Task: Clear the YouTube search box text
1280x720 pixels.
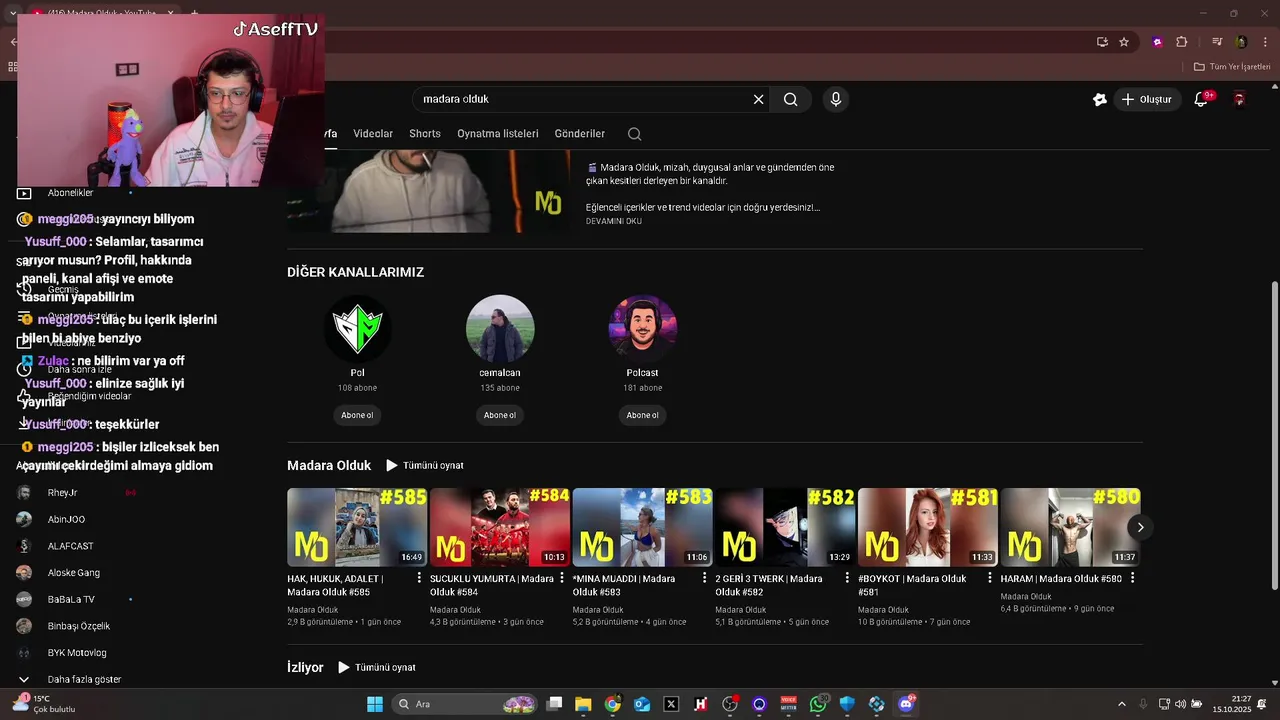Action: [x=758, y=99]
